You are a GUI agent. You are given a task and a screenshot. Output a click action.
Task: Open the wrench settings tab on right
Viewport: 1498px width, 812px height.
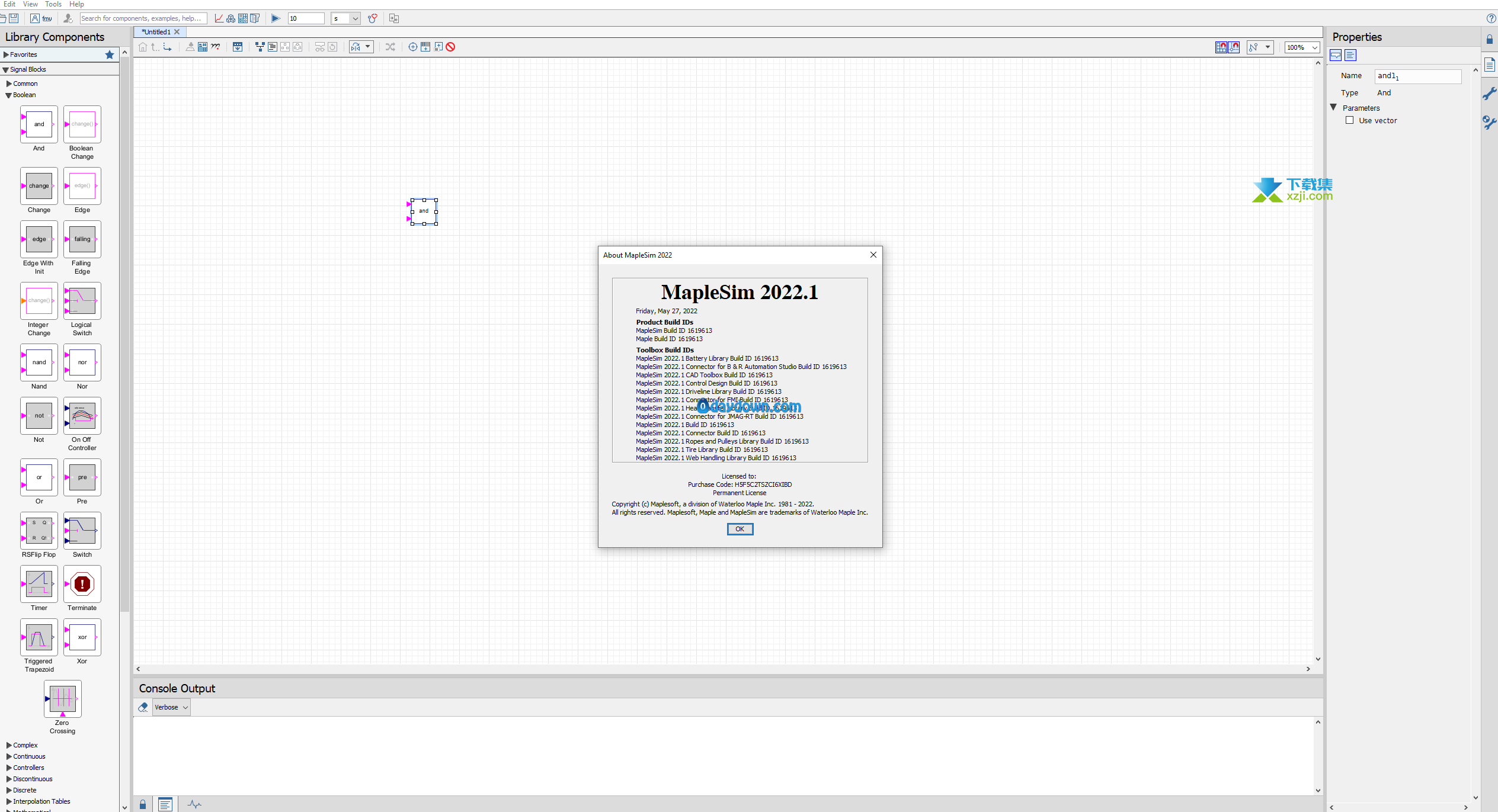(x=1490, y=94)
